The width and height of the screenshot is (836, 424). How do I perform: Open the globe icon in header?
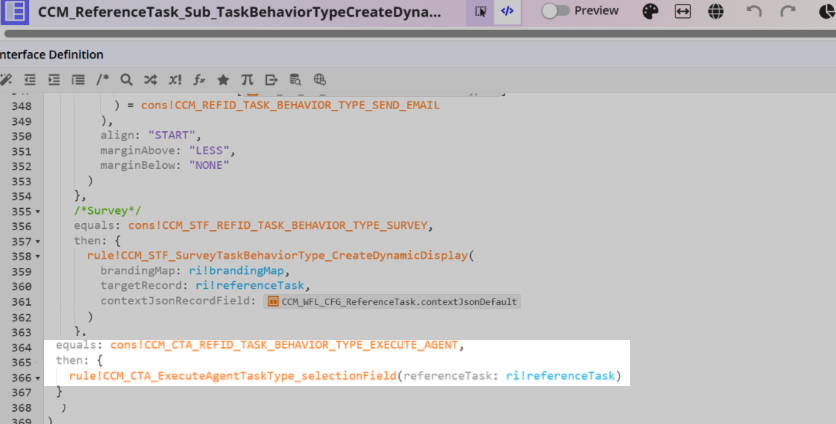tap(716, 11)
